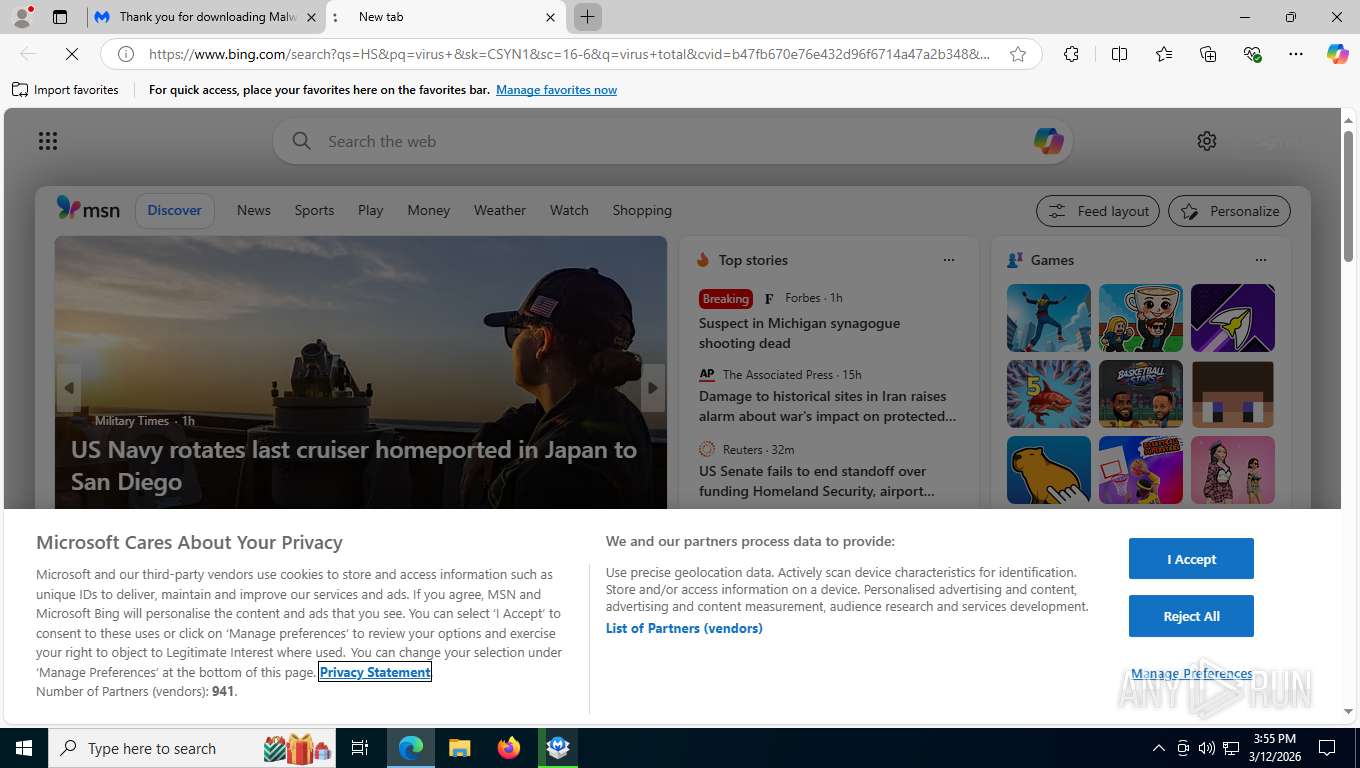Launch the capybara clicker game thumbnail
Image resolution: width=1360 pixels, height=768 pixels.
pyautogui.click(x=1049, y=470)
